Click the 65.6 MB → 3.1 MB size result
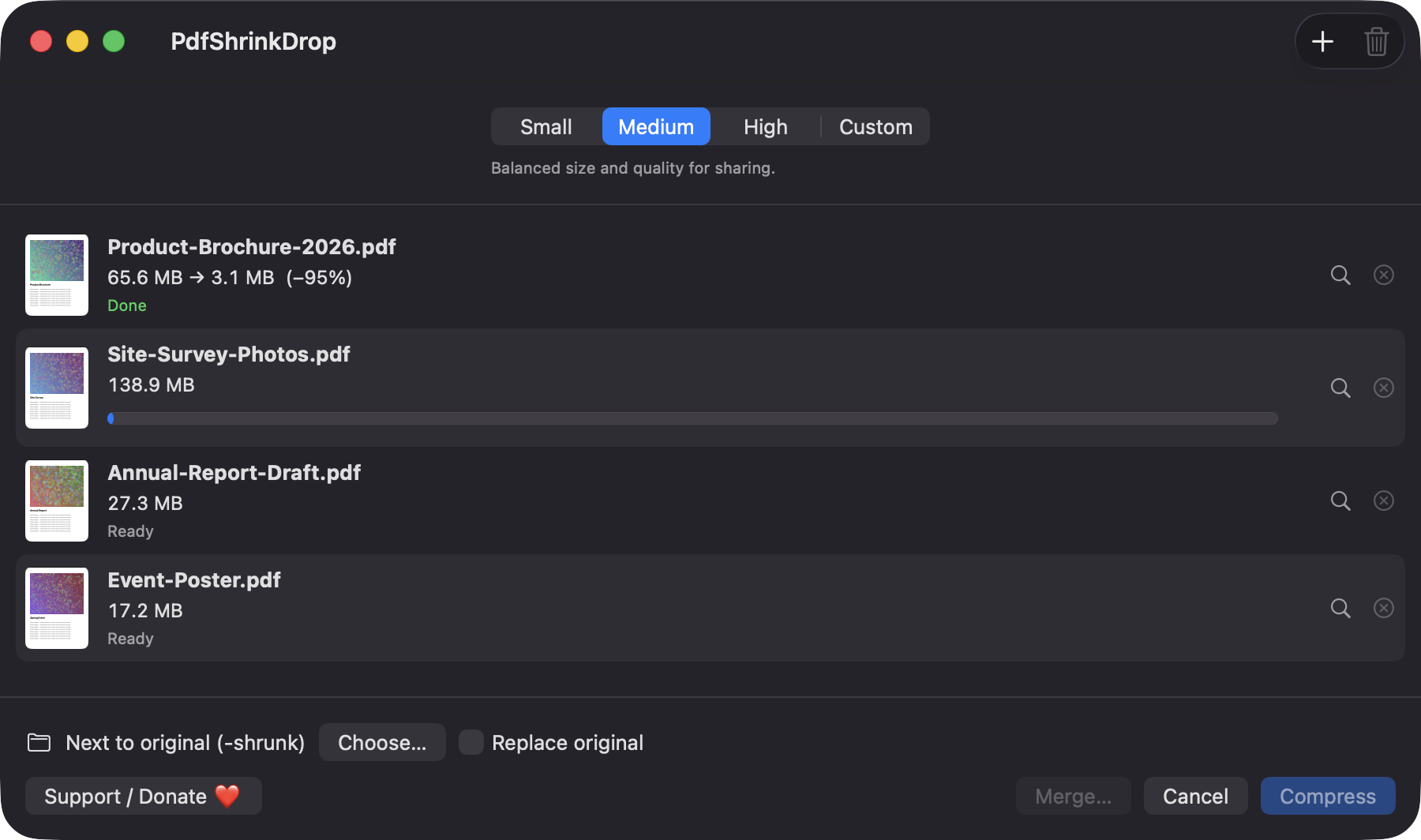The image size is (1421, 840). point(230,278)
